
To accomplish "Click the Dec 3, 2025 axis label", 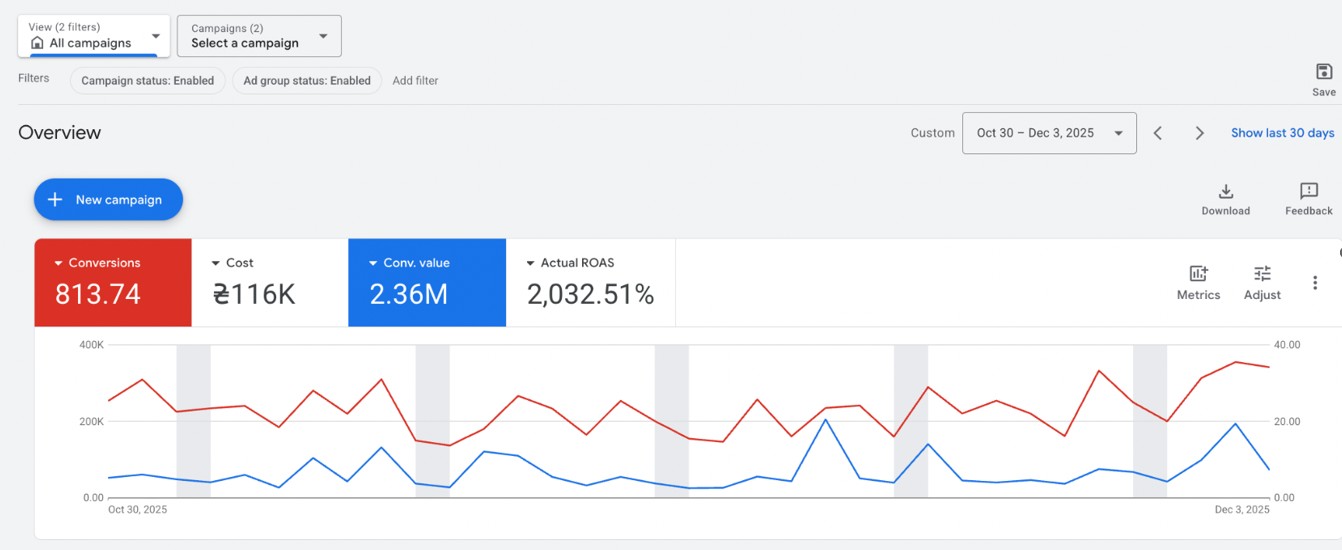I will 1243,510.
